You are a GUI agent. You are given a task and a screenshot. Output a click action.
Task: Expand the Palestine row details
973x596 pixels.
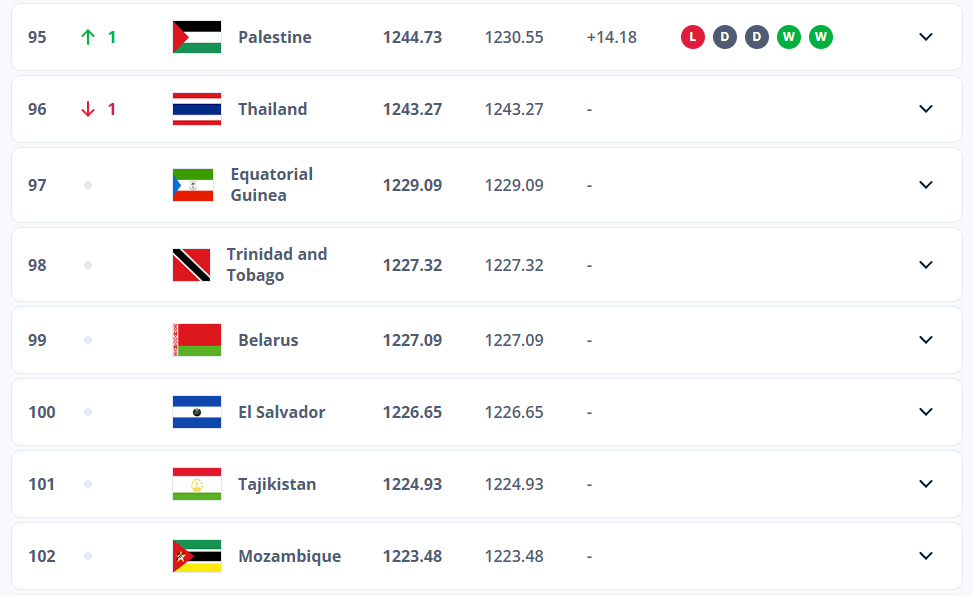(x=926, y=37)
